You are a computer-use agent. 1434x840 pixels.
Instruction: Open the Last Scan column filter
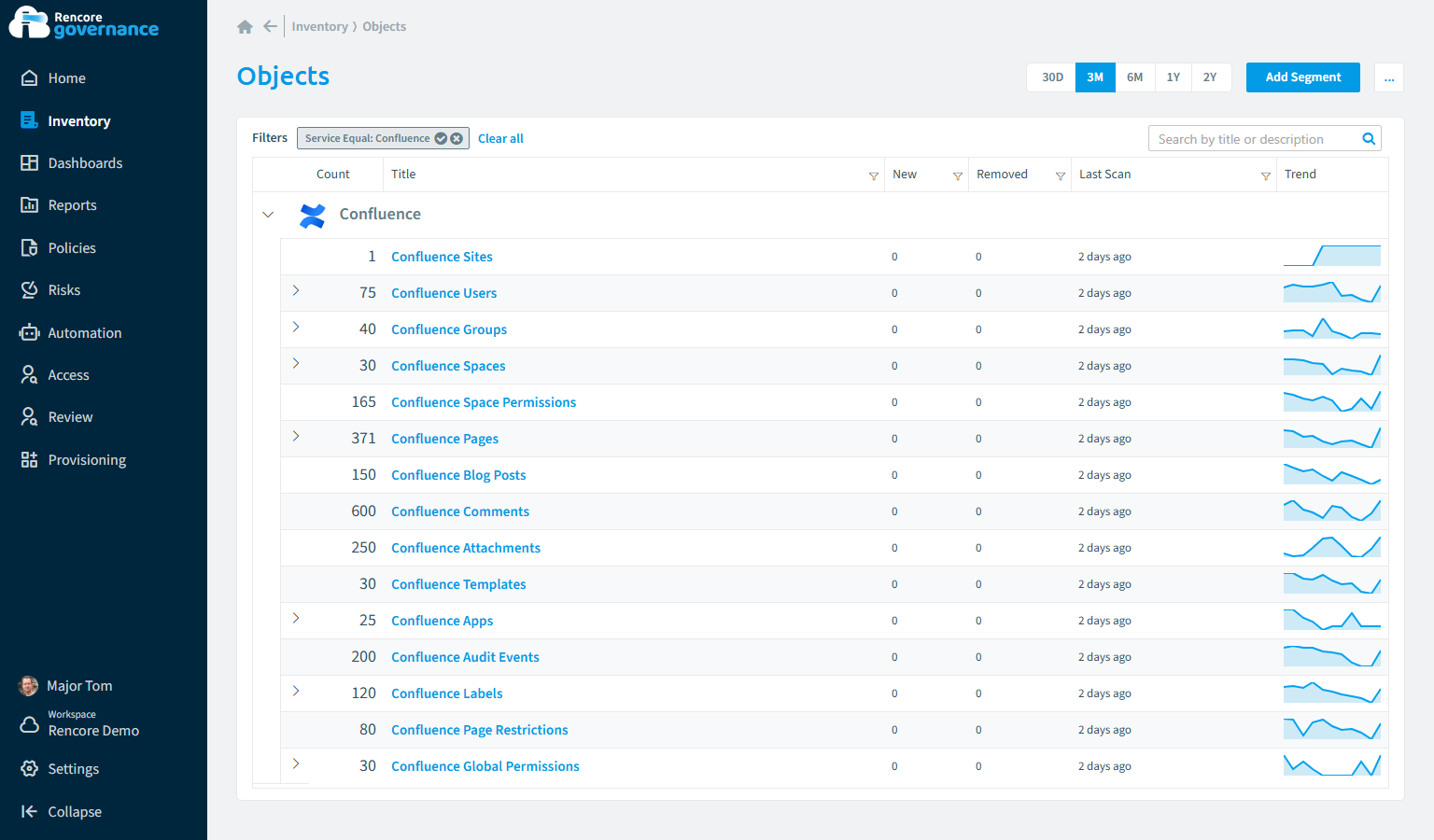point(1266,175)
